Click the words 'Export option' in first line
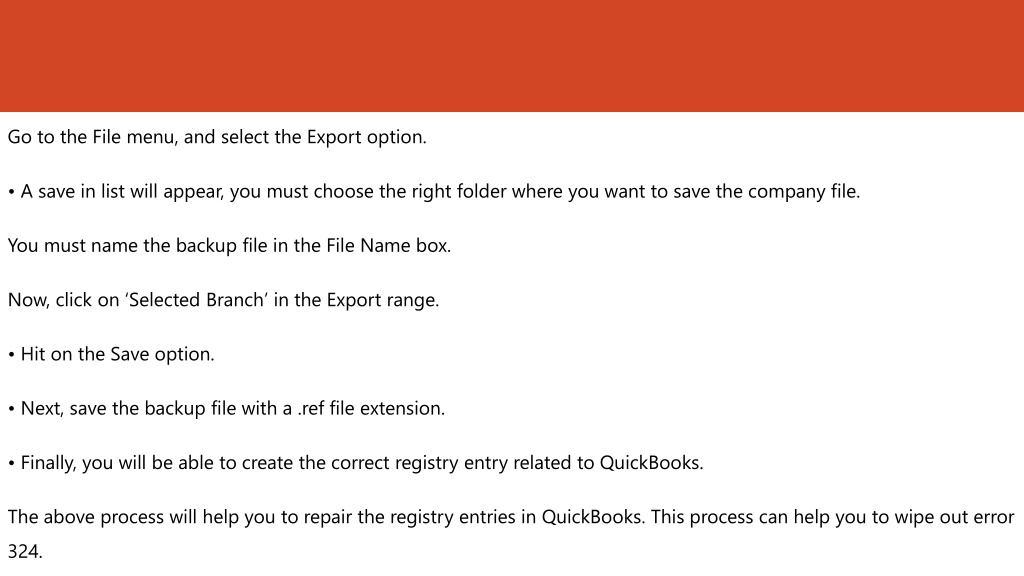This screenshot has height=576, width=1024. (366, 137)
